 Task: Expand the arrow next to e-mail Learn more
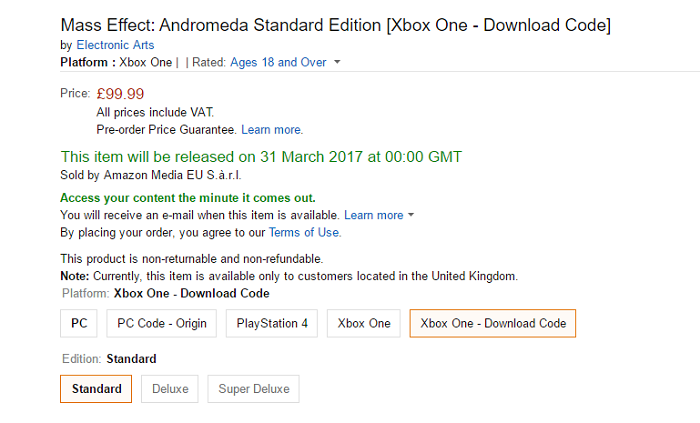pos(411,216)
